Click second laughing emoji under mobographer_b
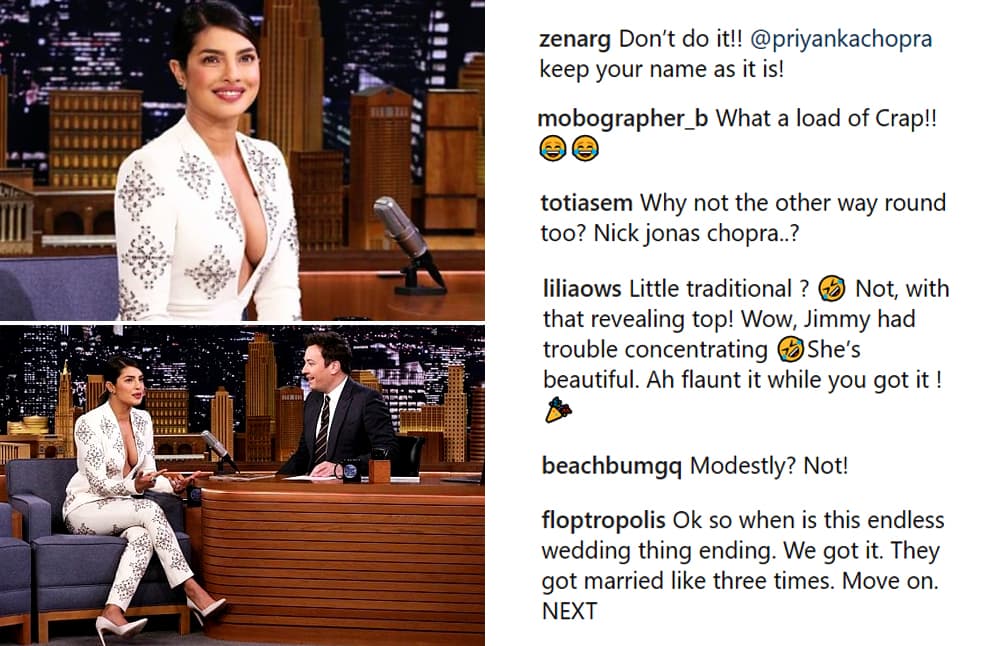1000x646 pixels. pos(585,149)
